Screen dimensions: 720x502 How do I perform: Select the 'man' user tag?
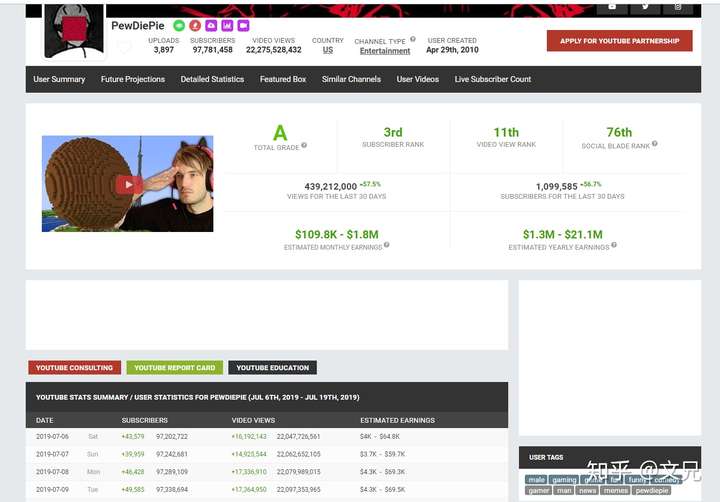[x=564, y=491]
